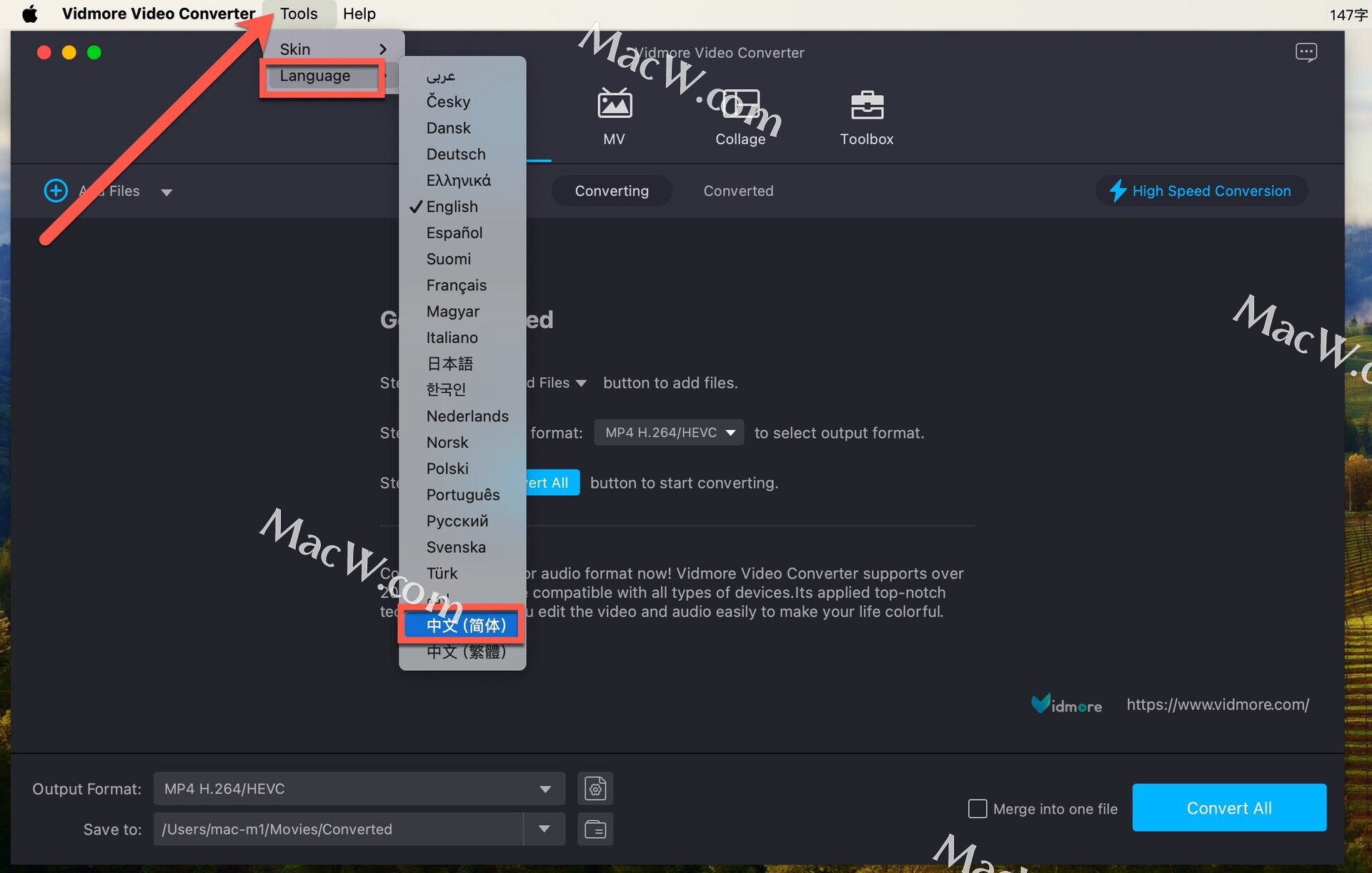
Task: Expand the Skin submenu
Action: point(333,49)
